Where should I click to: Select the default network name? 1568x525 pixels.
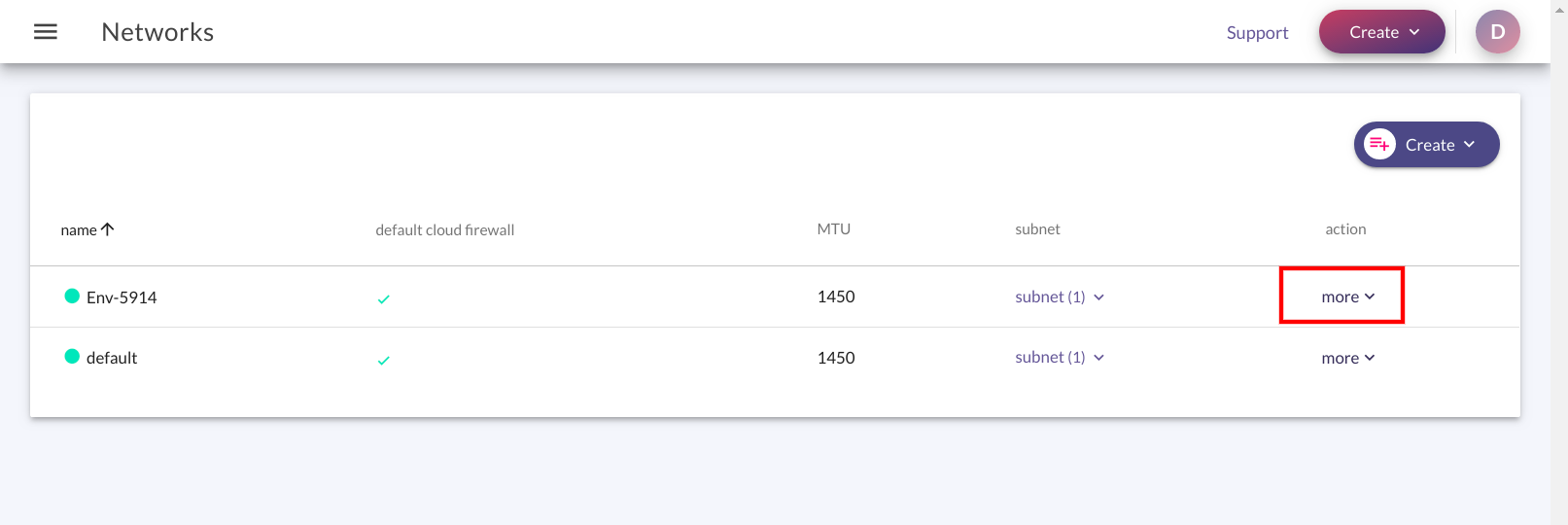[x=112, y=358]
